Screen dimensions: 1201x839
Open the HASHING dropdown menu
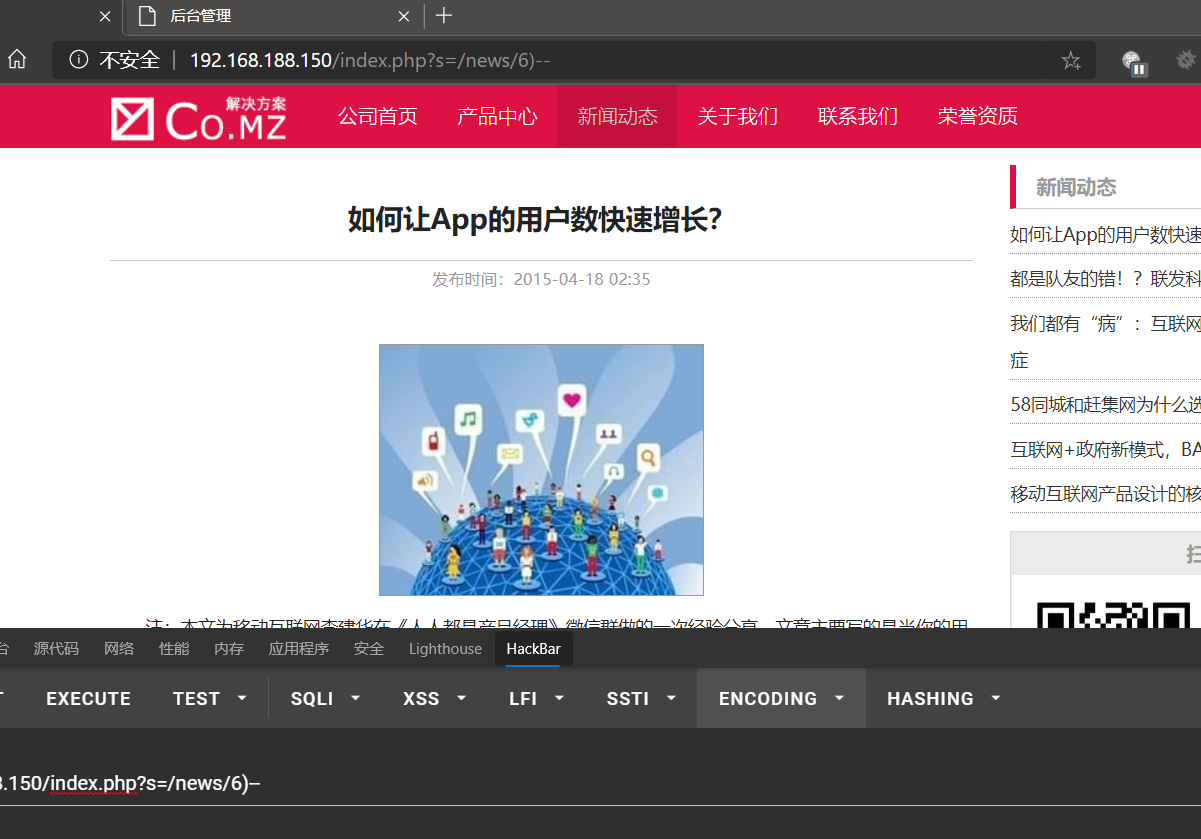tap(943, 698)
